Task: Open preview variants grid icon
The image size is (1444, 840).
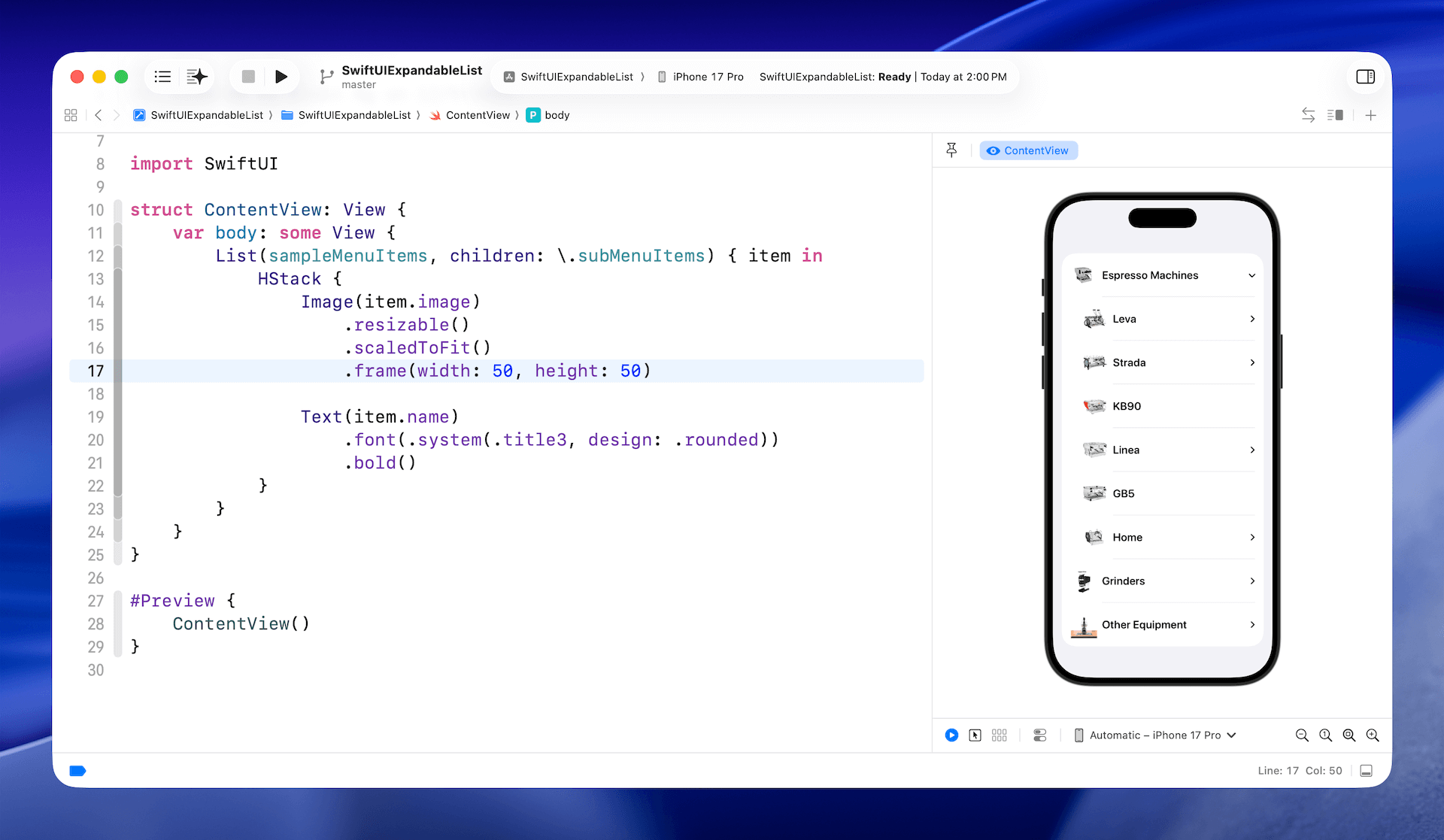Action: click(x=999, y=735)
